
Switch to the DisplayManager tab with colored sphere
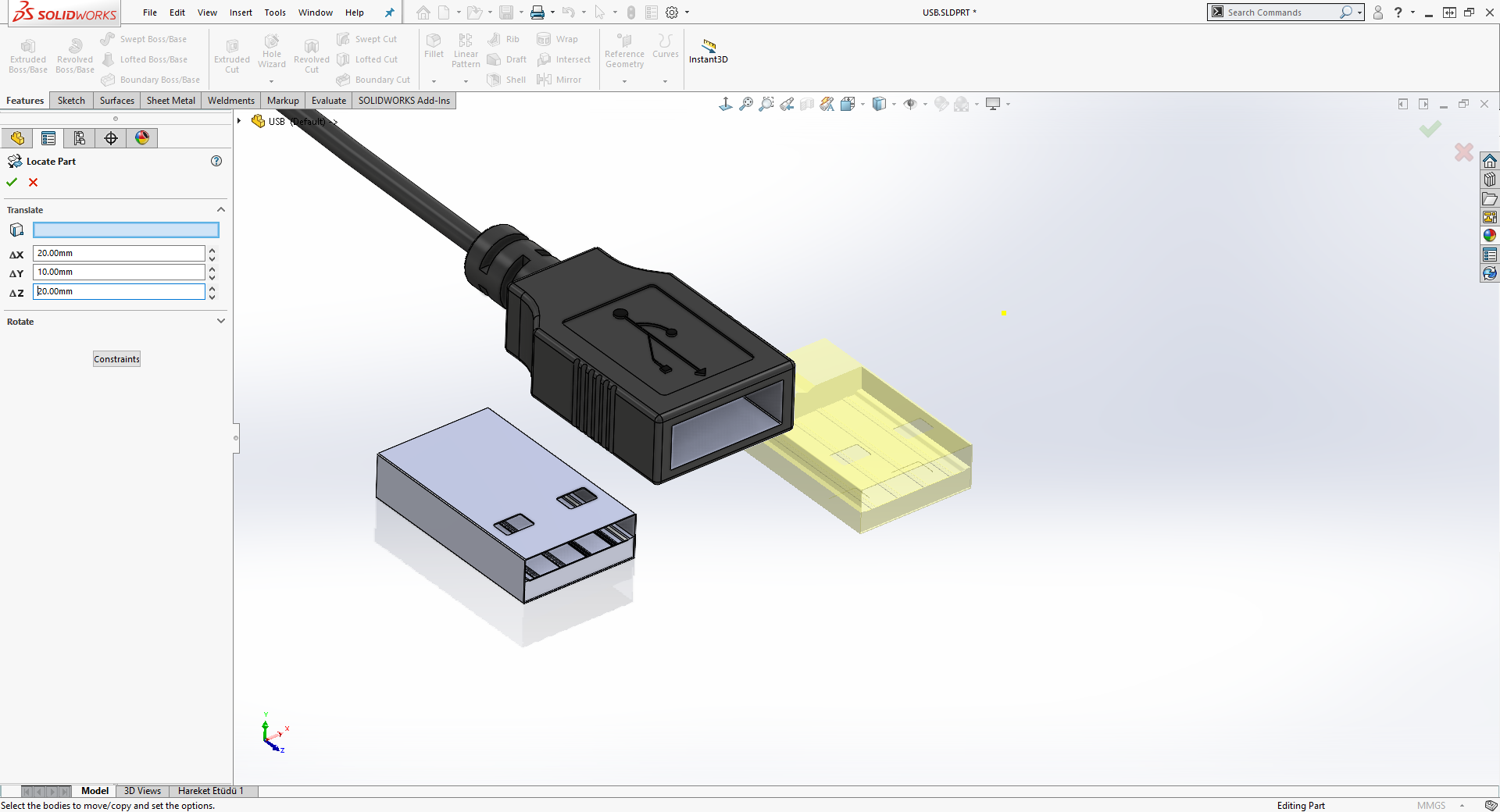141,137
